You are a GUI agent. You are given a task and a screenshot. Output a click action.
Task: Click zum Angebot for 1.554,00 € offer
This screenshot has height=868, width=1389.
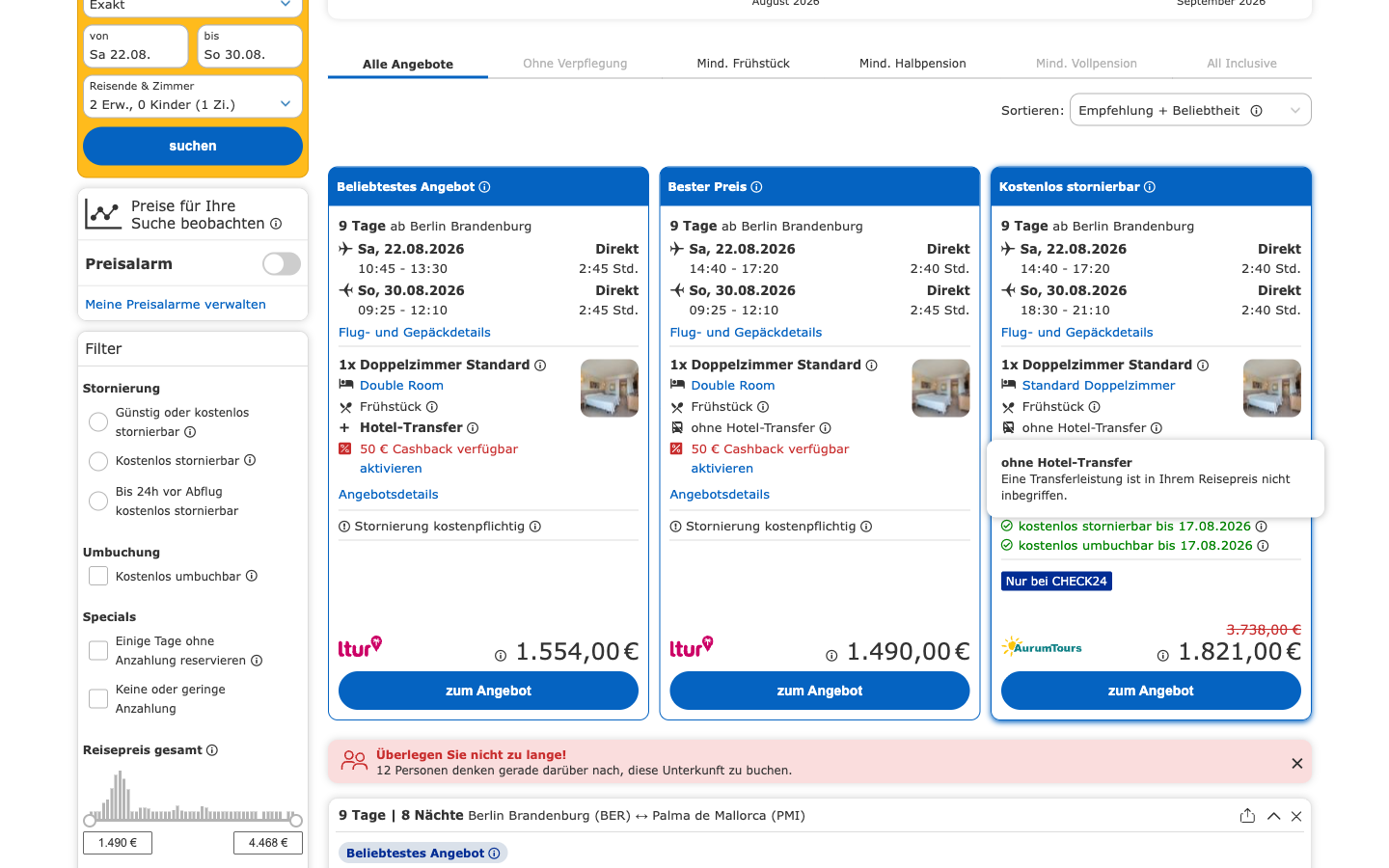[x=488, y=691]
